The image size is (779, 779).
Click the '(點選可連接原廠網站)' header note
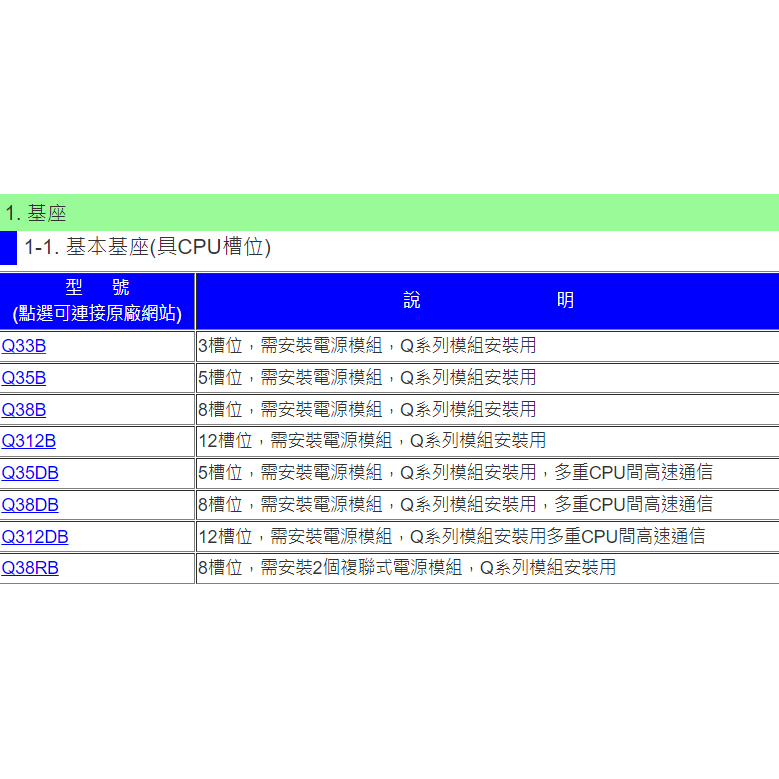(x=97, y=313)
